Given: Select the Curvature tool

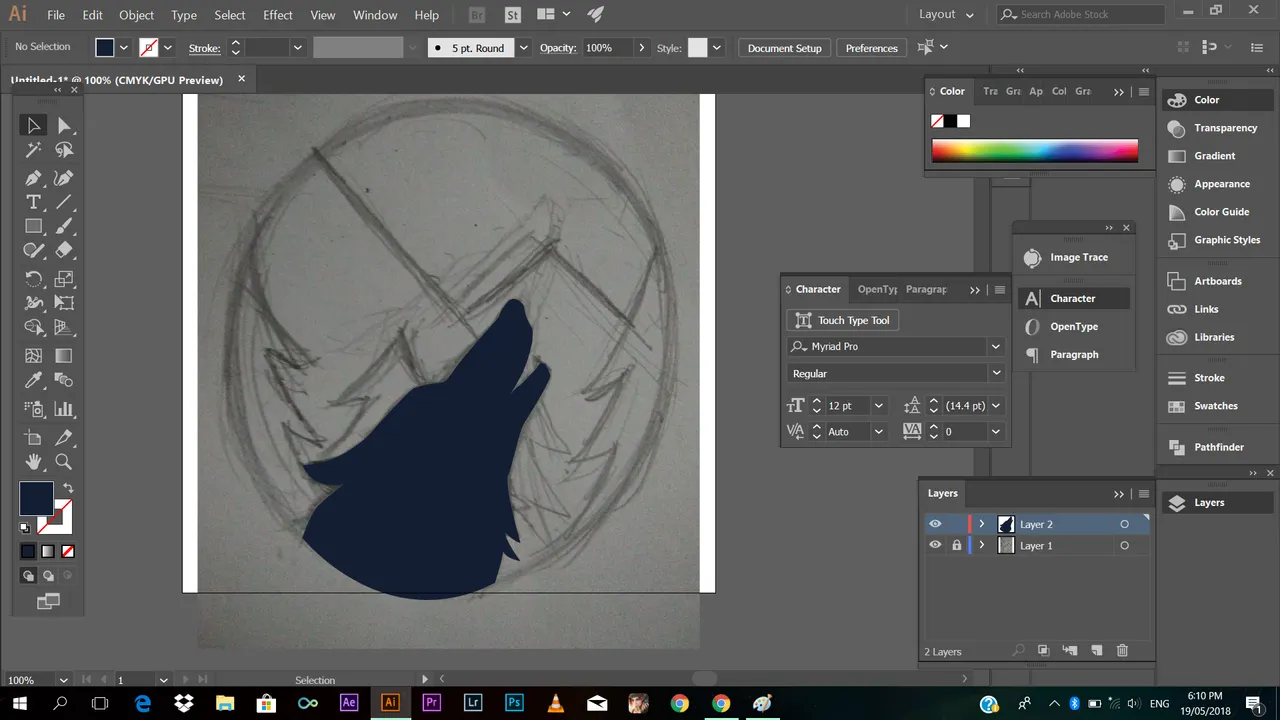Looking at the screenshot, I should pyautogui.click(x=64, y=178).
